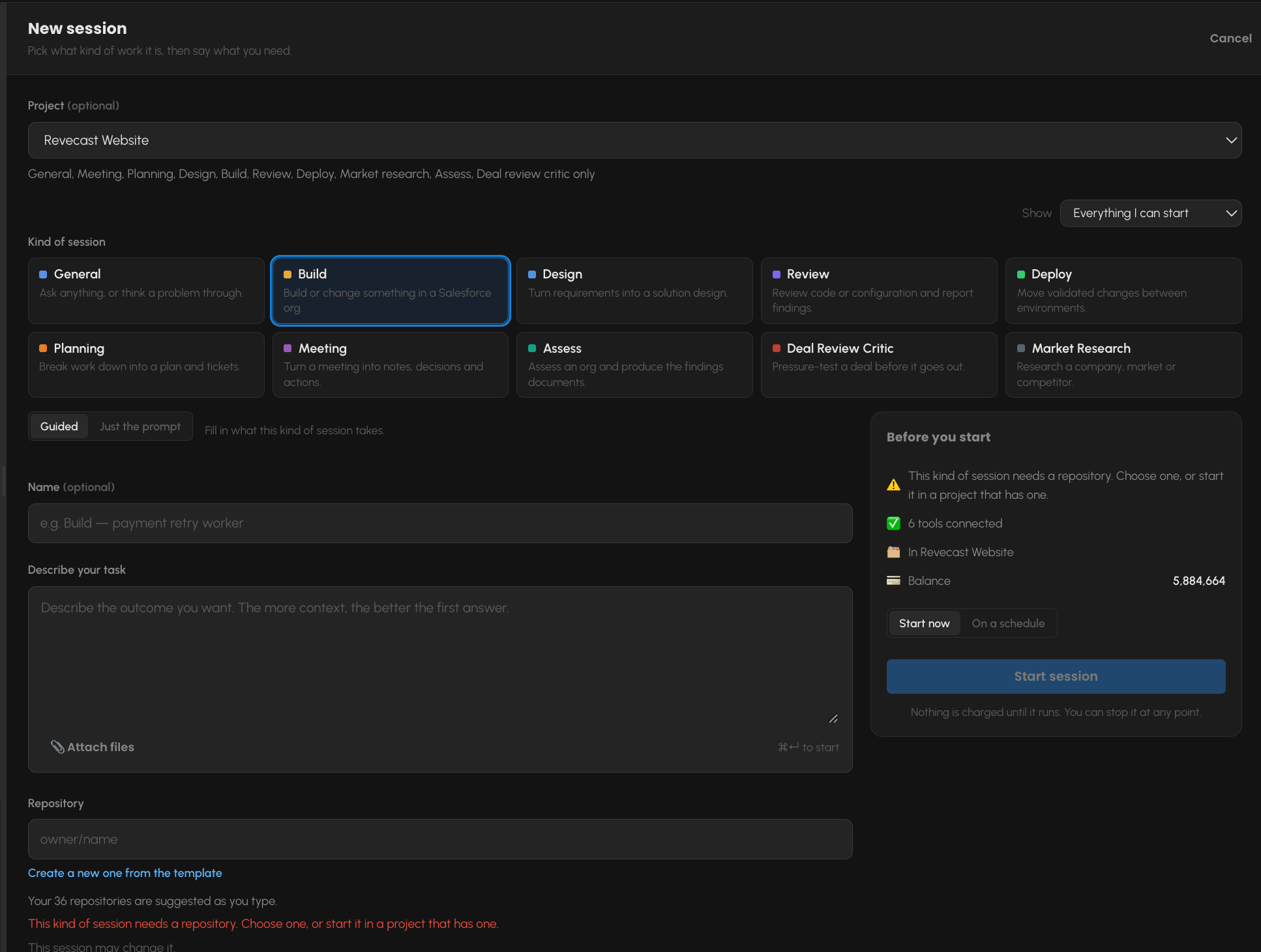Click the session kinds list under project dropdown

click(x=311, y=174)
